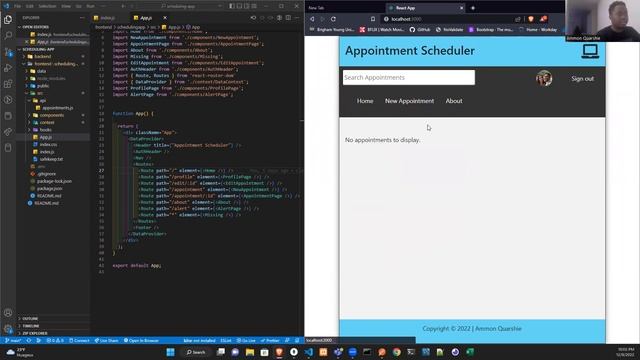Open the Edit menu in VS Code
Viewport: 640px width, 360px height.
tap(30, 6)
